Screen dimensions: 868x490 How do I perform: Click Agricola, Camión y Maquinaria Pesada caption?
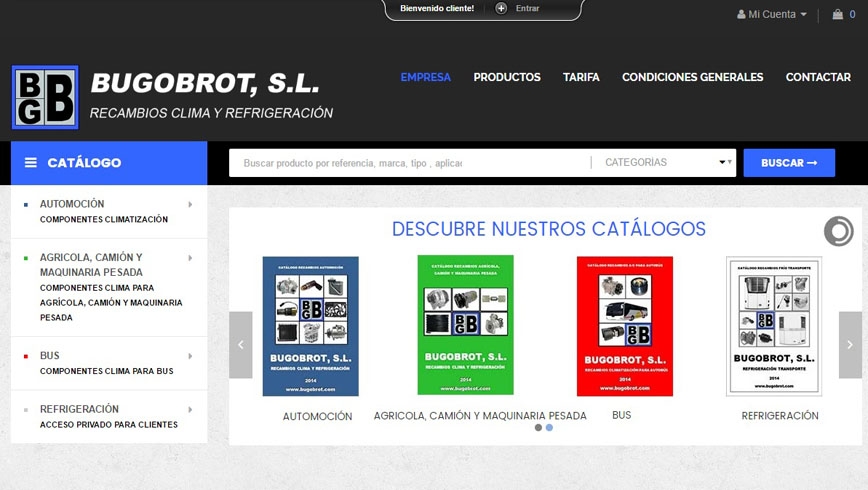[480, 416]
